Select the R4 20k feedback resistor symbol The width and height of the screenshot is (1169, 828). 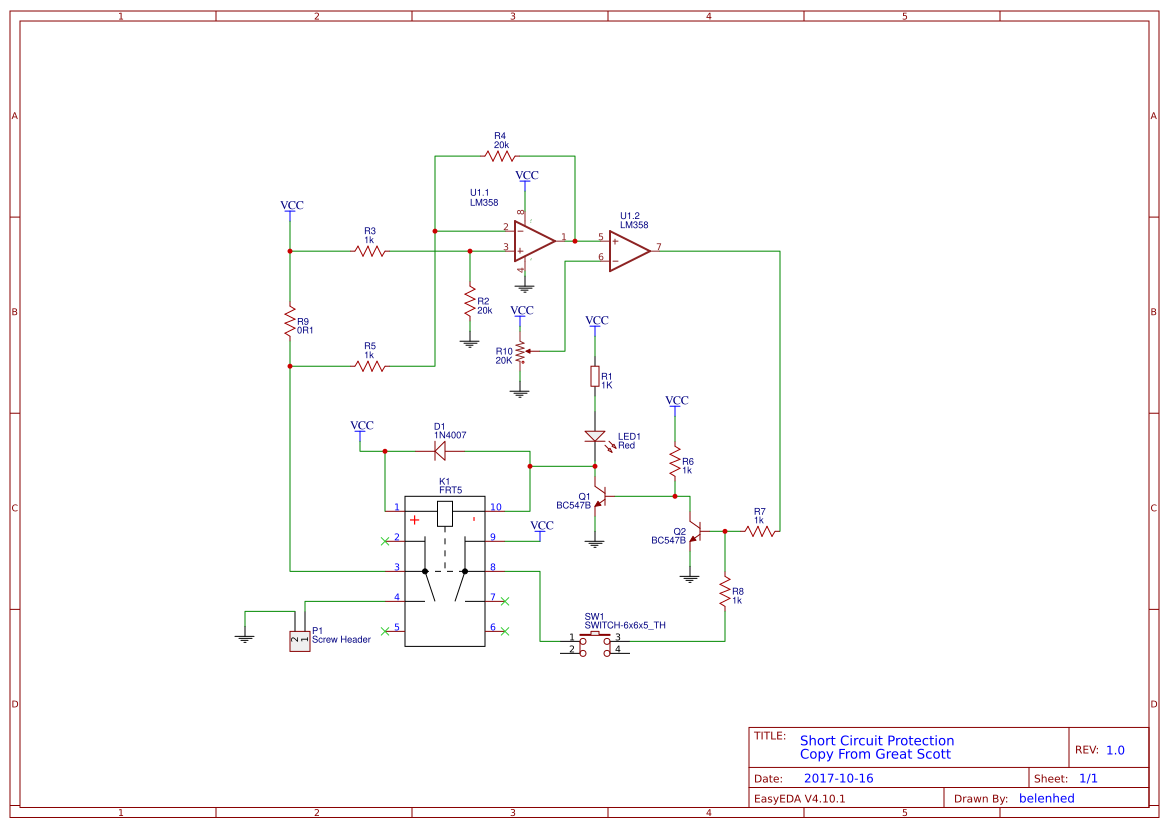coord(502,156)
